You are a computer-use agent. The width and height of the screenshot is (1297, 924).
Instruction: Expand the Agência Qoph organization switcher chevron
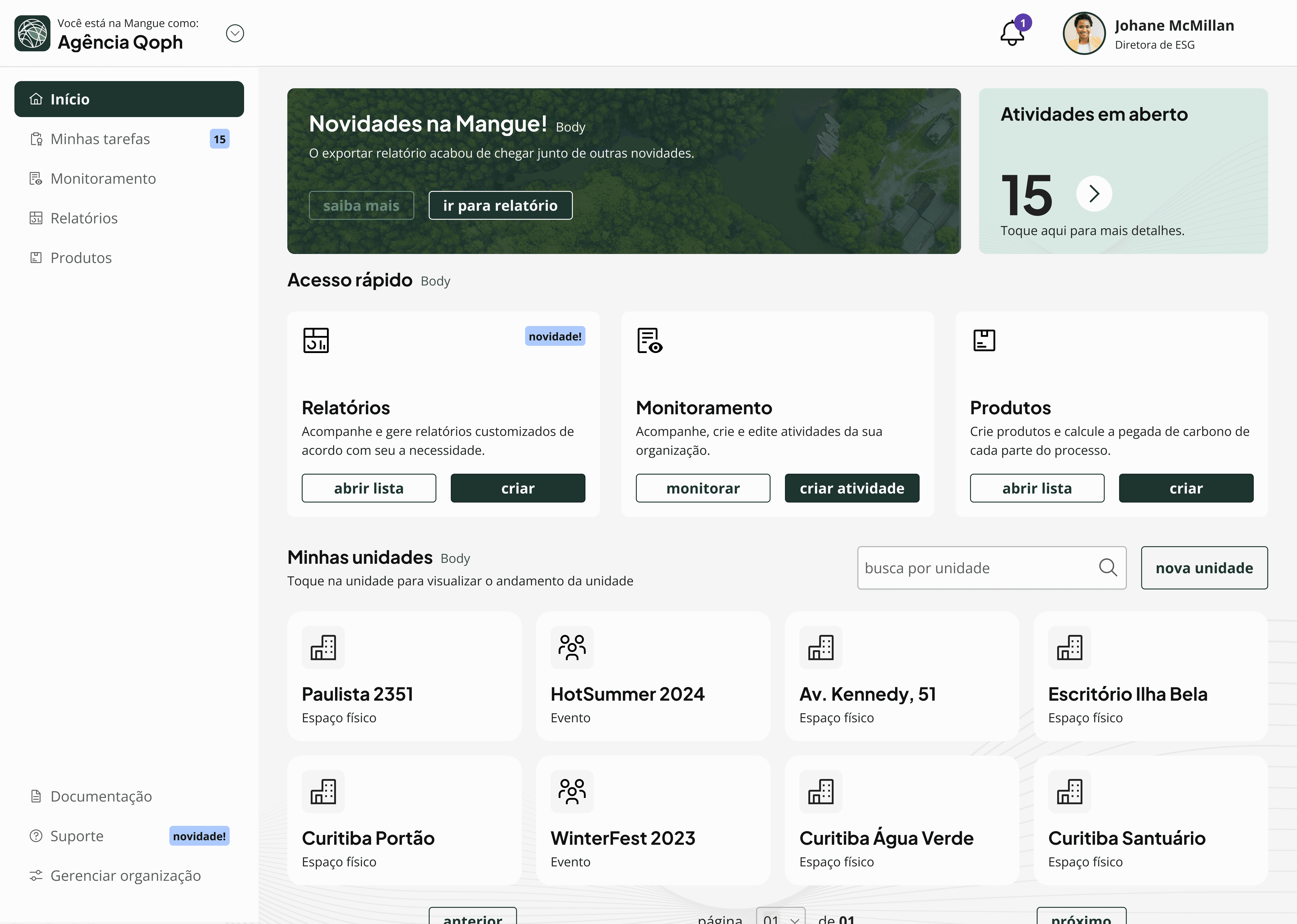click(x=235, y=34)
